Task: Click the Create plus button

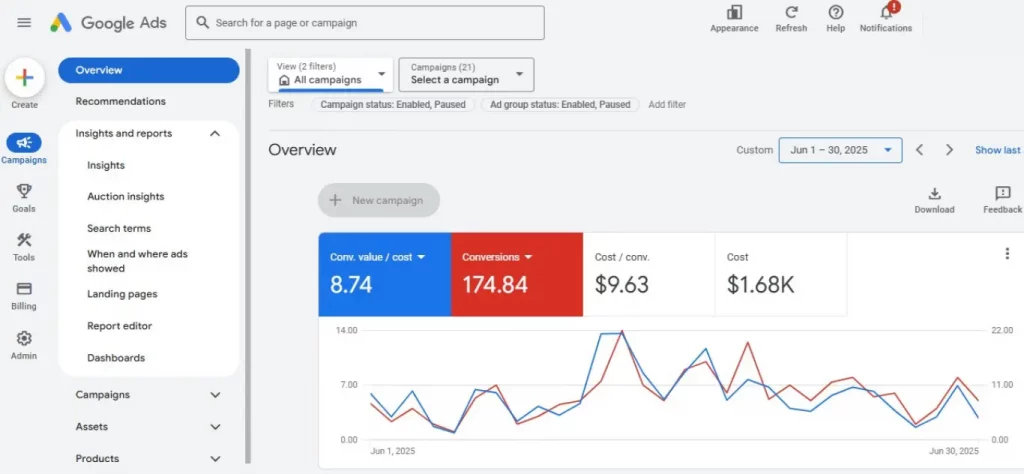Action: [25, 78]
